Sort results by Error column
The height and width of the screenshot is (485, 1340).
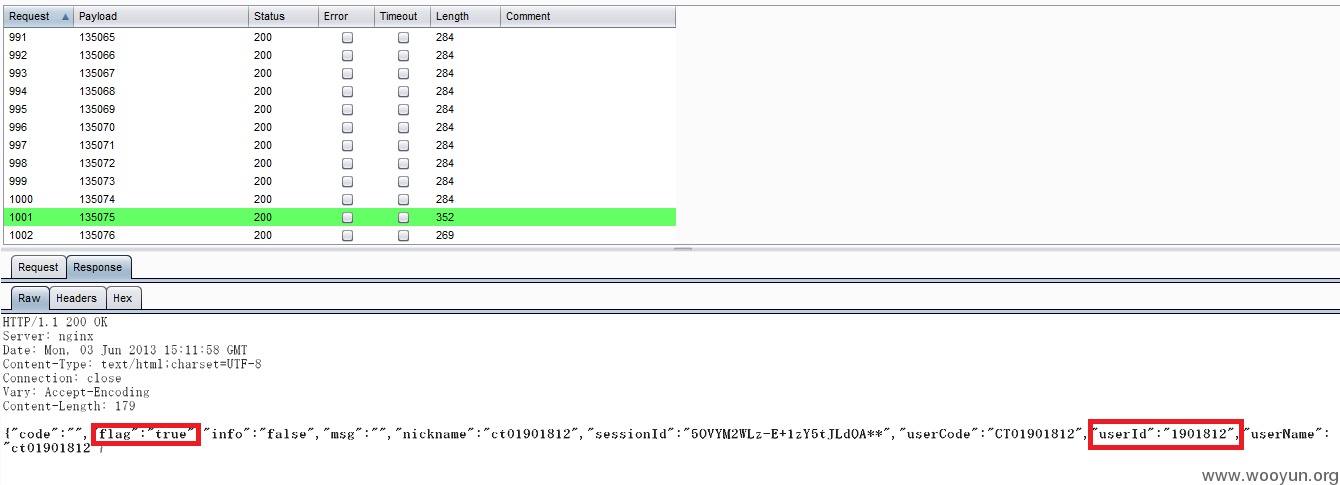(x=347, y=16)
